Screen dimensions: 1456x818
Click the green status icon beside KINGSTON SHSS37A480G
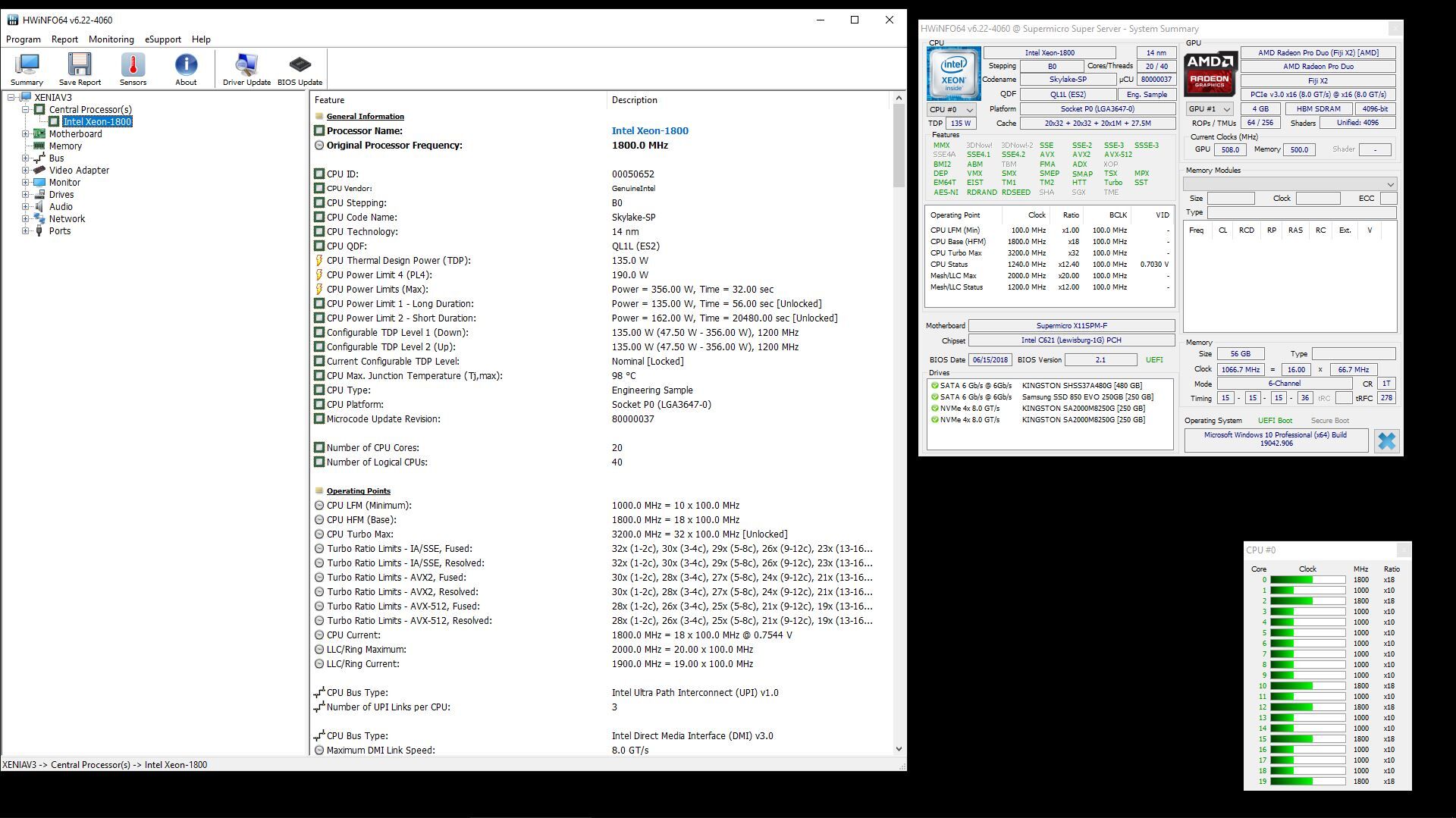[934, 386]
